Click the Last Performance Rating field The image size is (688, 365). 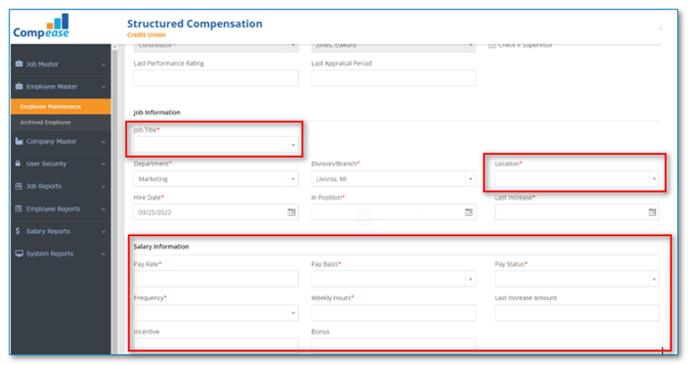coord(216,78)
